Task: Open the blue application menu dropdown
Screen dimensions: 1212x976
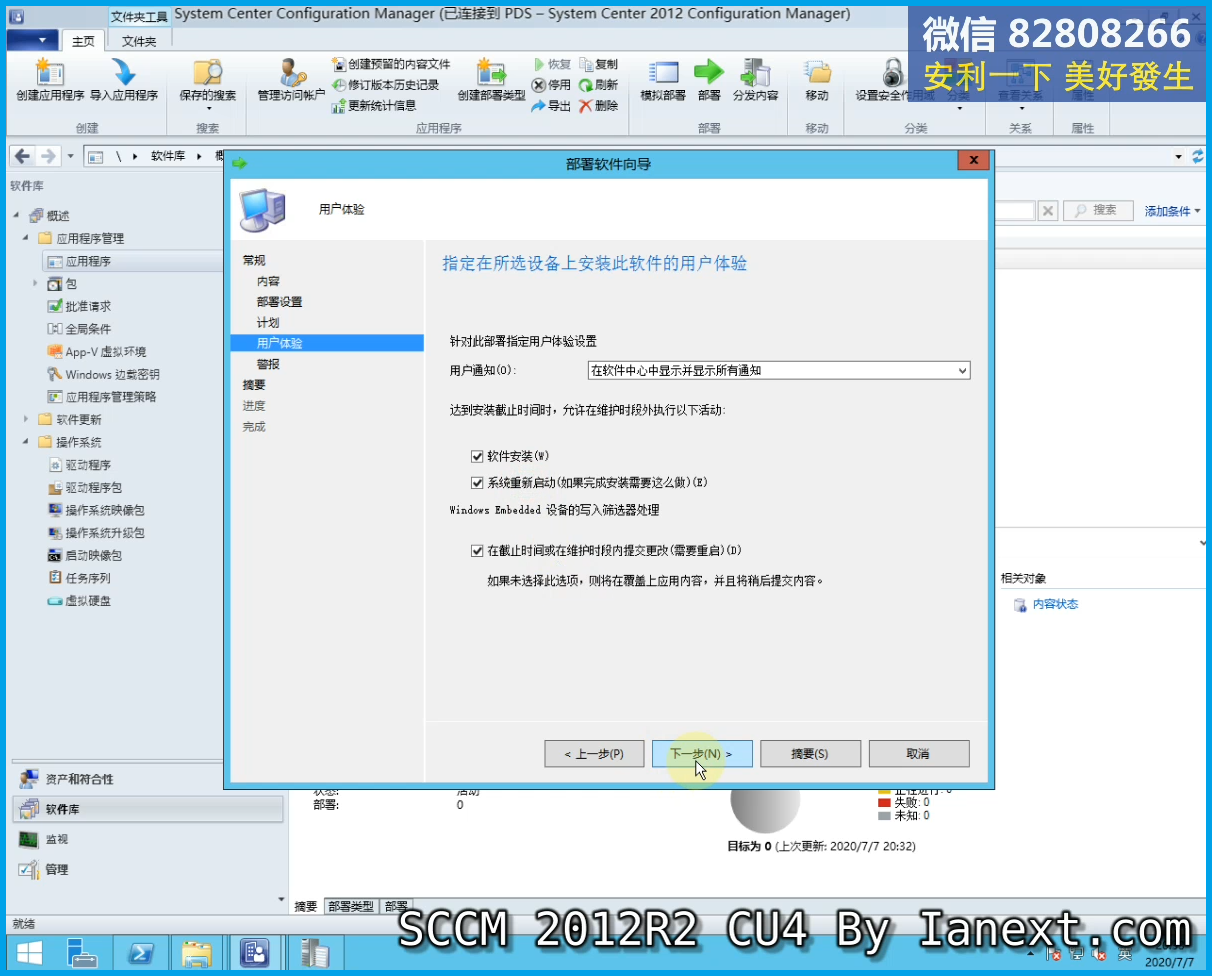Action: point(32,40)
